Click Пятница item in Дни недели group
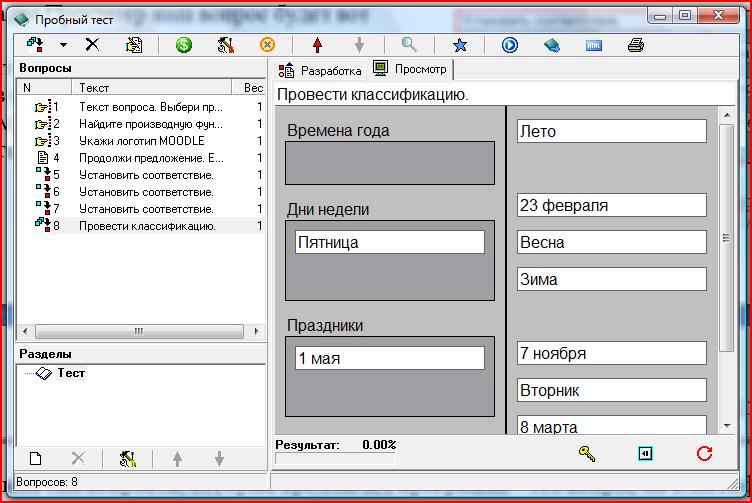The width and height of the screenshot is (752, 503). (389, 242)
